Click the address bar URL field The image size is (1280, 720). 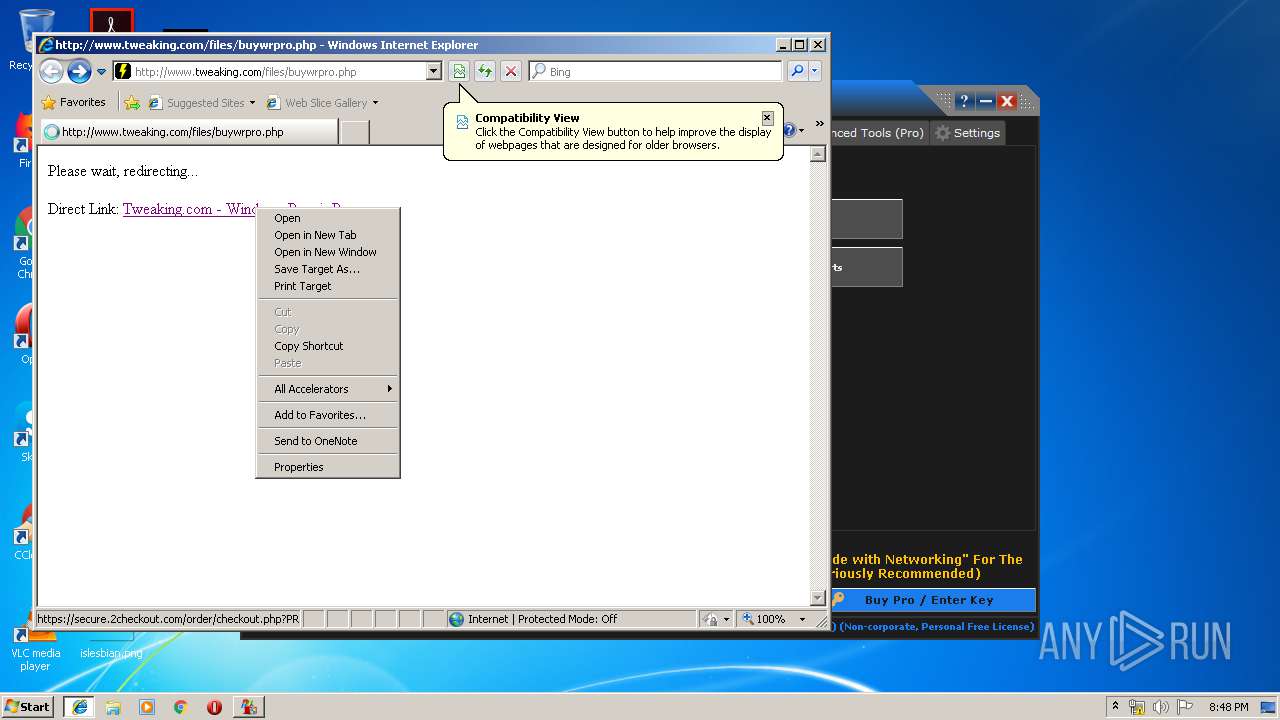[x=279, y=71]
